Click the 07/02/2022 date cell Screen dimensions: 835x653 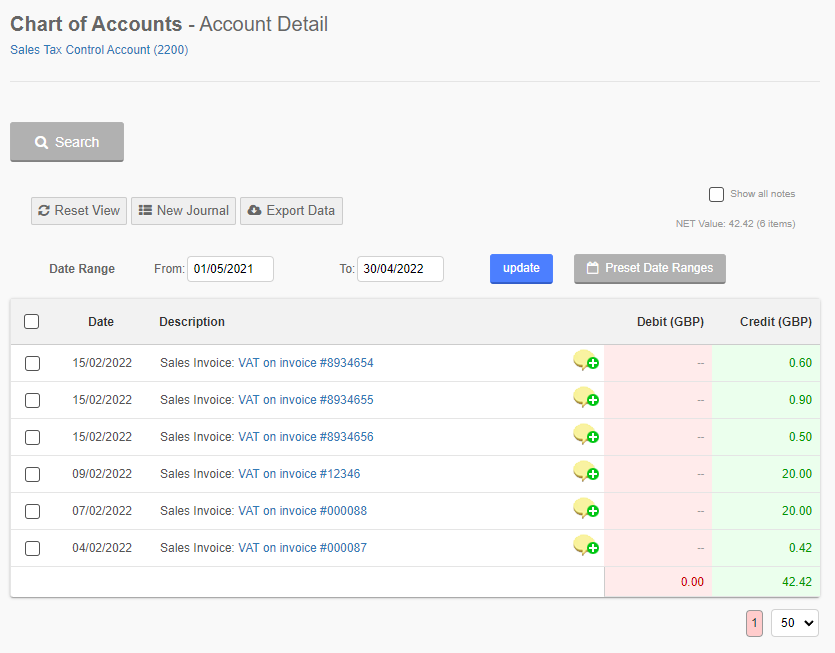tap(102, 511)
